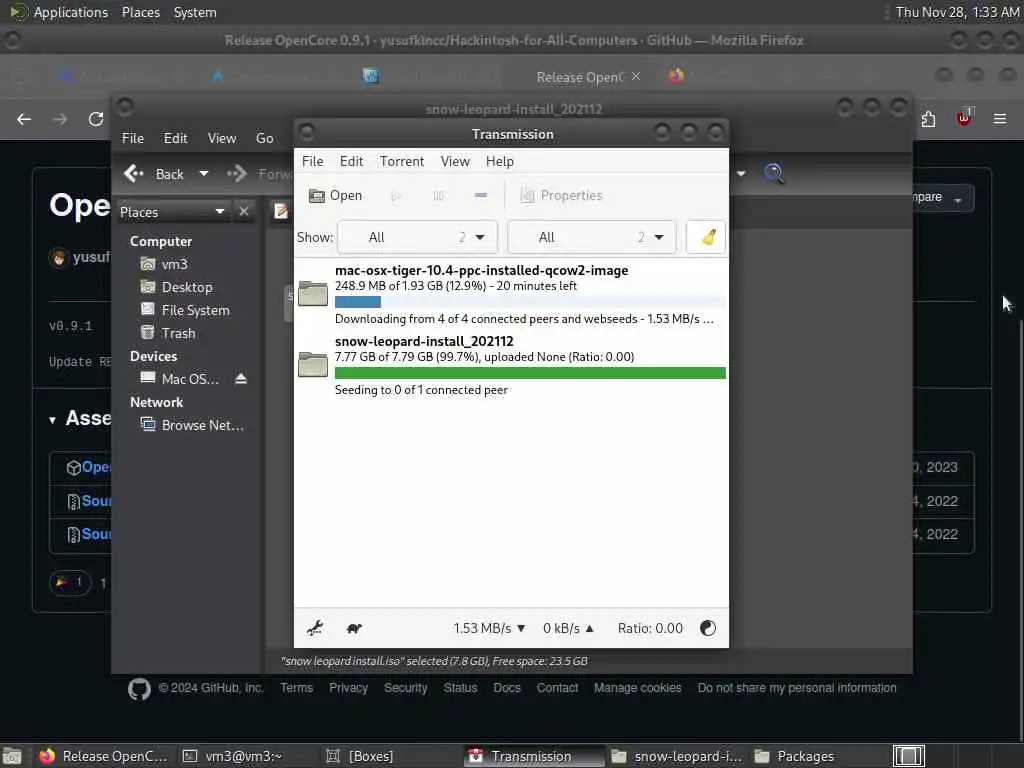Click the uBlock Origin extension icon
Viewport: 1024px width, 768px height.
point(964,118)
